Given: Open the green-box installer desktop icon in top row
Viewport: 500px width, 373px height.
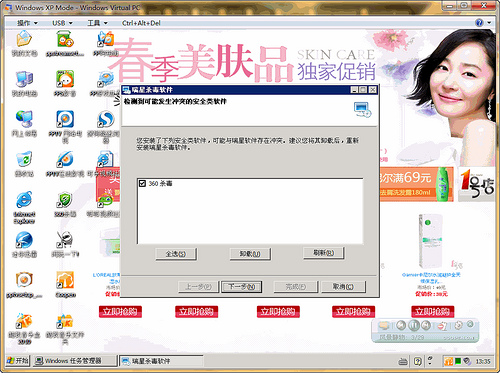Looking at the screenshot, I should tap(65, 39).
